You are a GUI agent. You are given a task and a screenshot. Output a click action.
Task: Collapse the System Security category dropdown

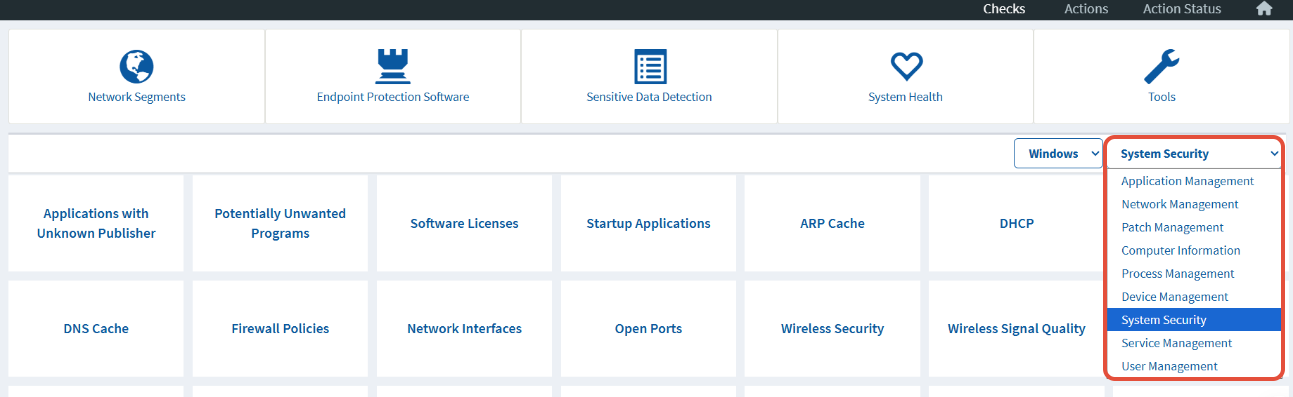(x=1194, y=154)
